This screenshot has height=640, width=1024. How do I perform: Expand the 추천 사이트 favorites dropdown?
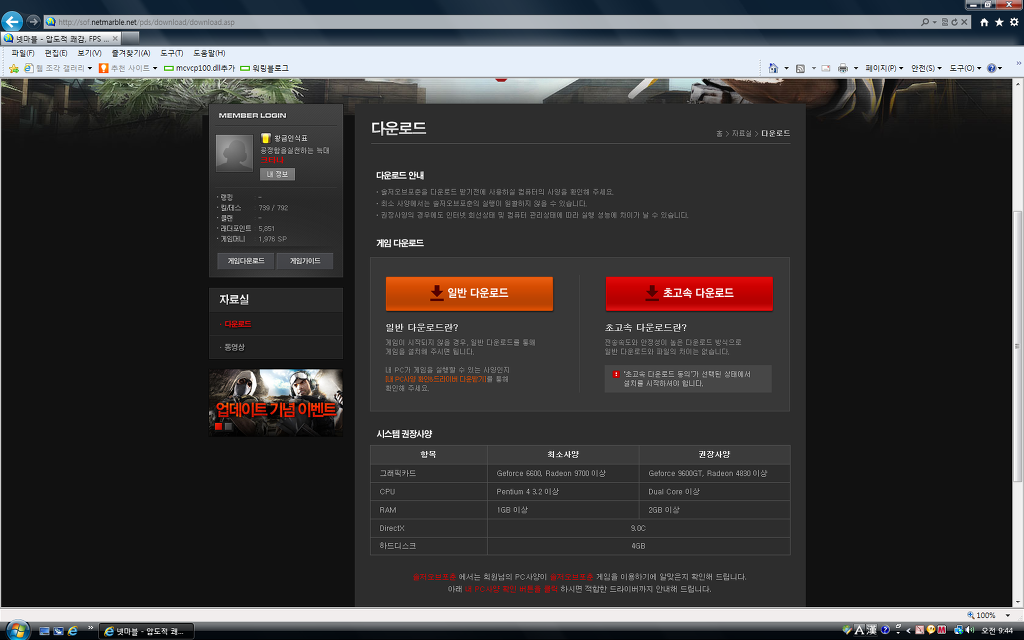click(x=155, y=69)
